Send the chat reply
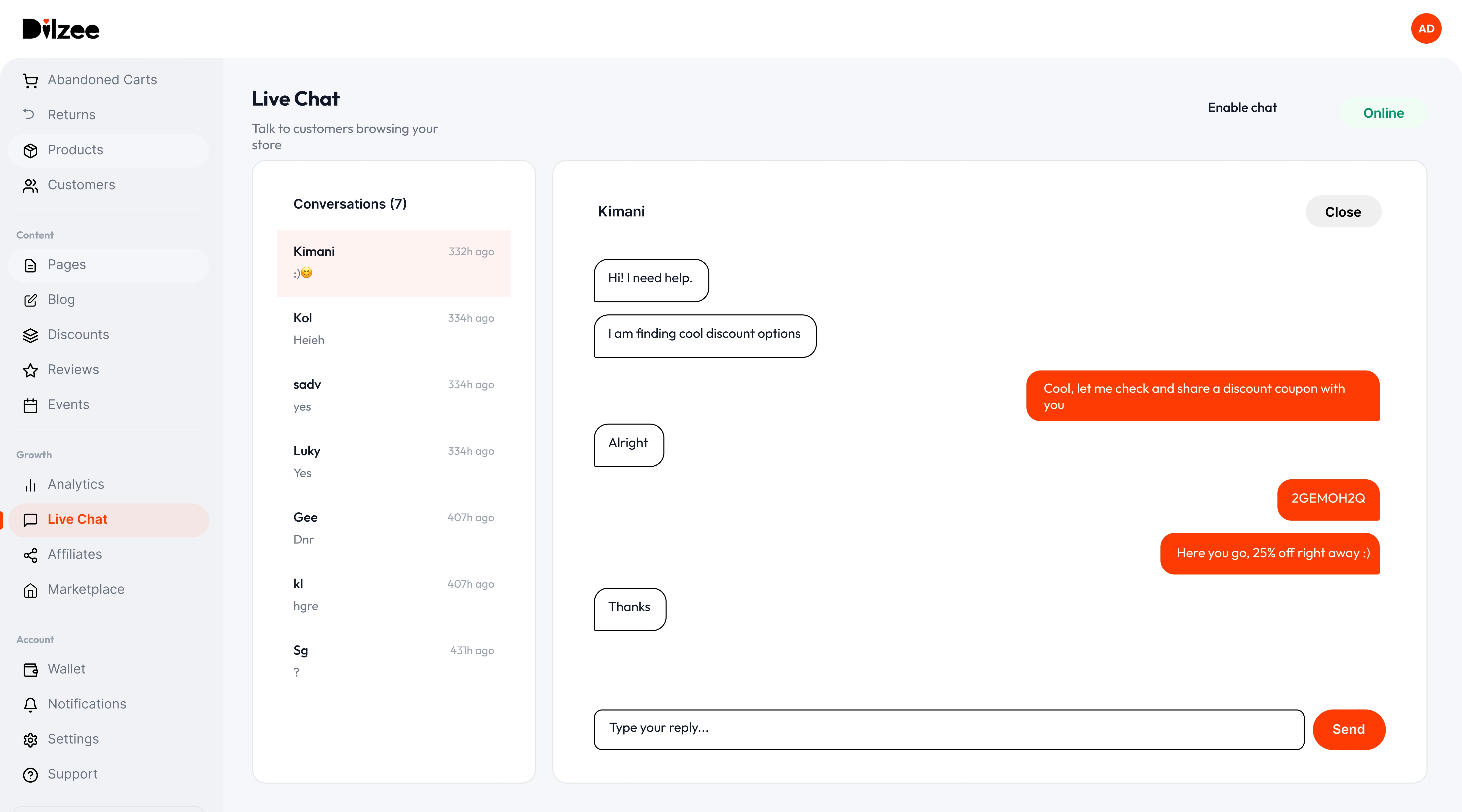Viewport: 1462px width, 812px height. (1349, 729)
